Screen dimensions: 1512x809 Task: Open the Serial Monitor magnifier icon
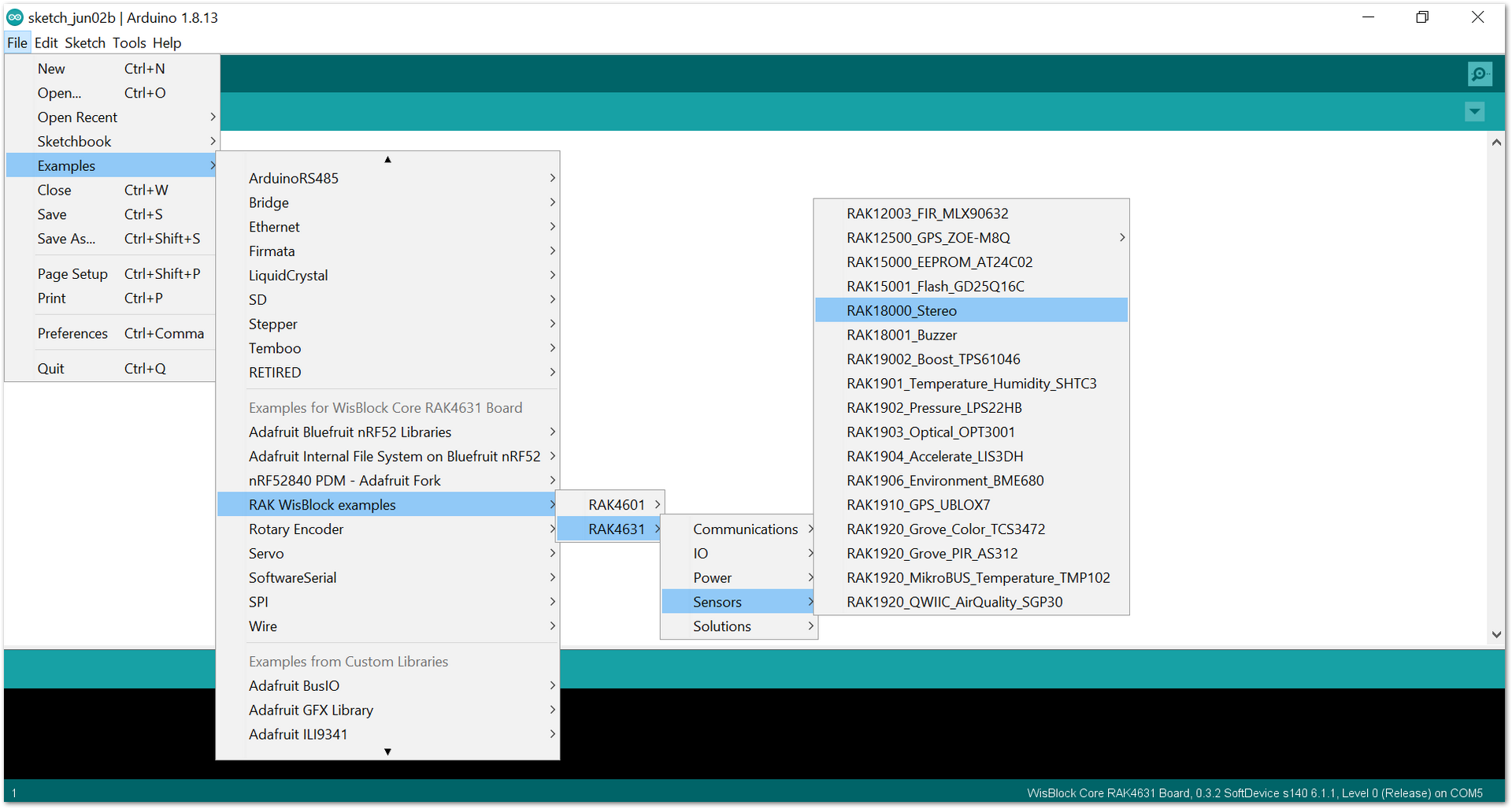(x=1480, y=74)
